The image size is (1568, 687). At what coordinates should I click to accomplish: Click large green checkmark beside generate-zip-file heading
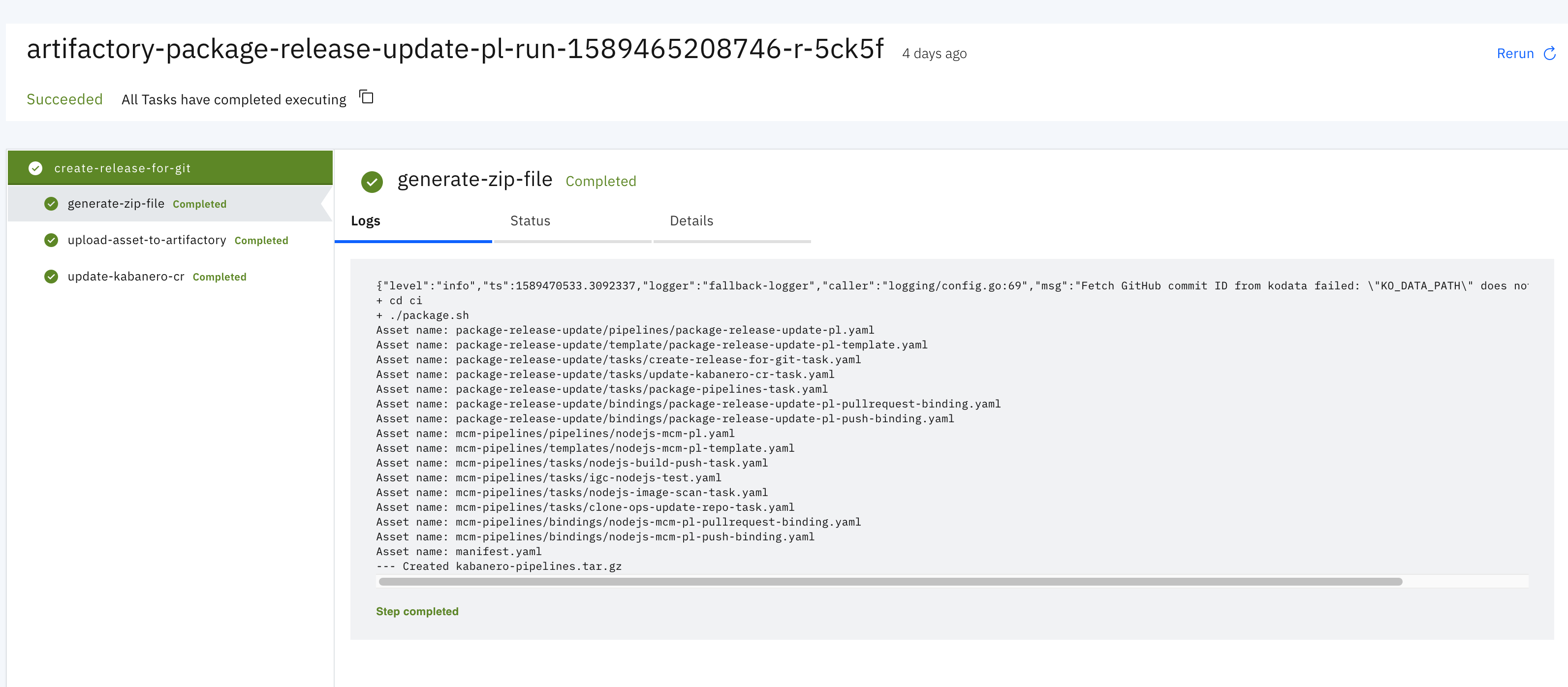point(371,181)
